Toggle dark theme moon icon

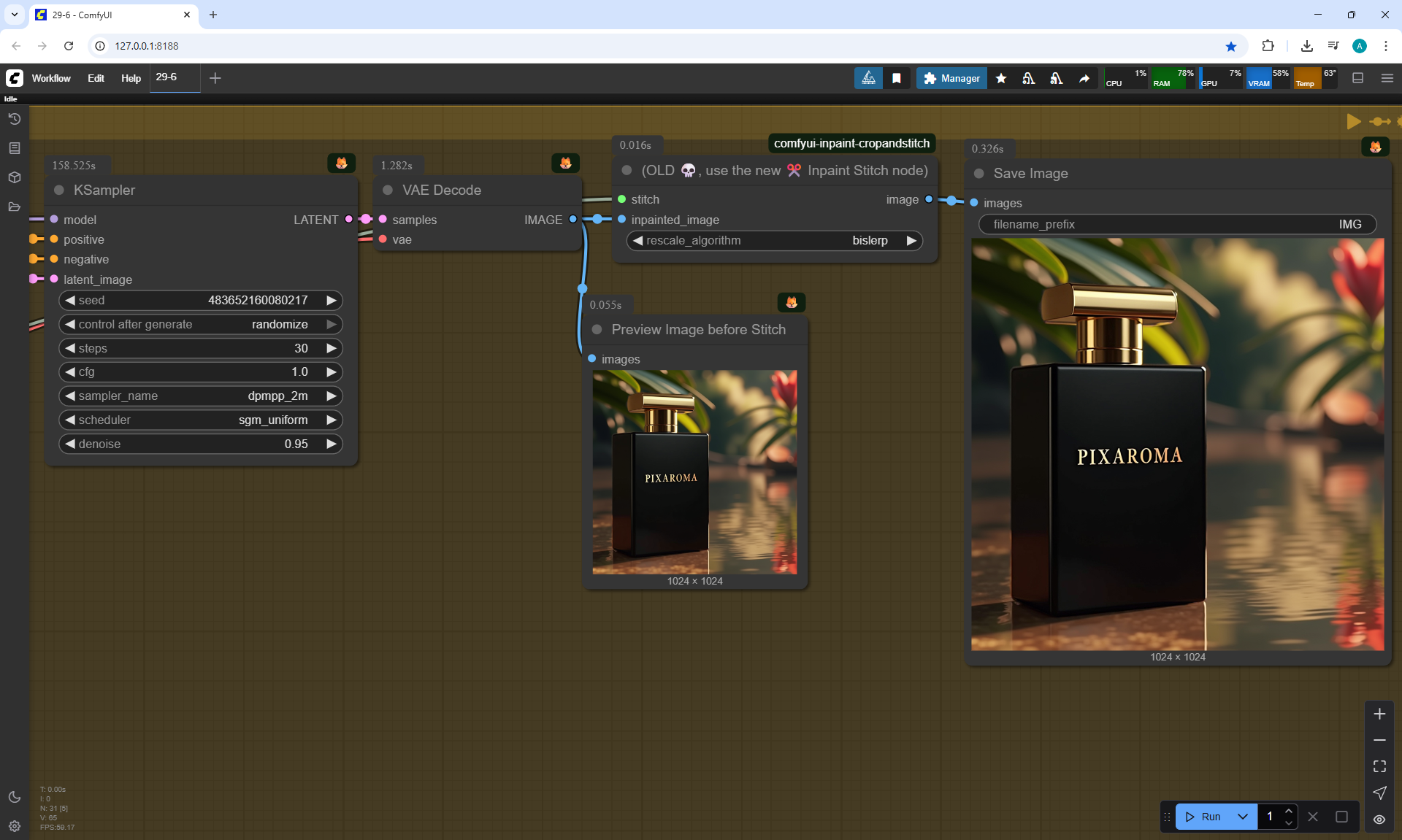click(x=15, y=797)
